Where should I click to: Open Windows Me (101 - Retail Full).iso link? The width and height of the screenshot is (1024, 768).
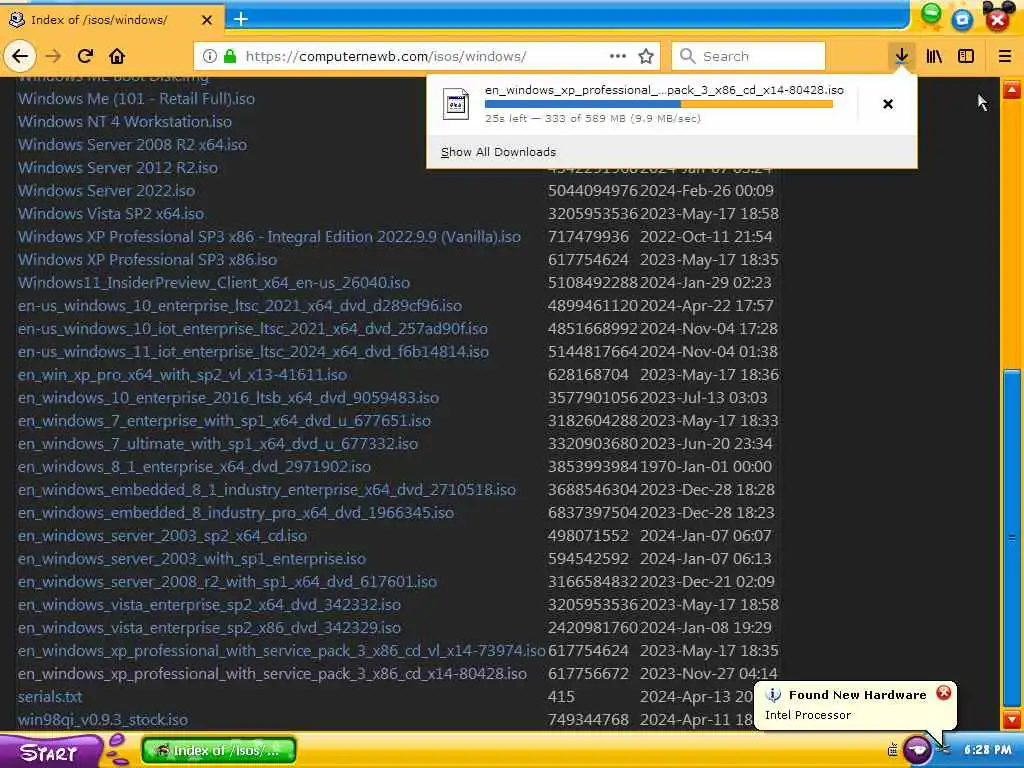[136, 99]
